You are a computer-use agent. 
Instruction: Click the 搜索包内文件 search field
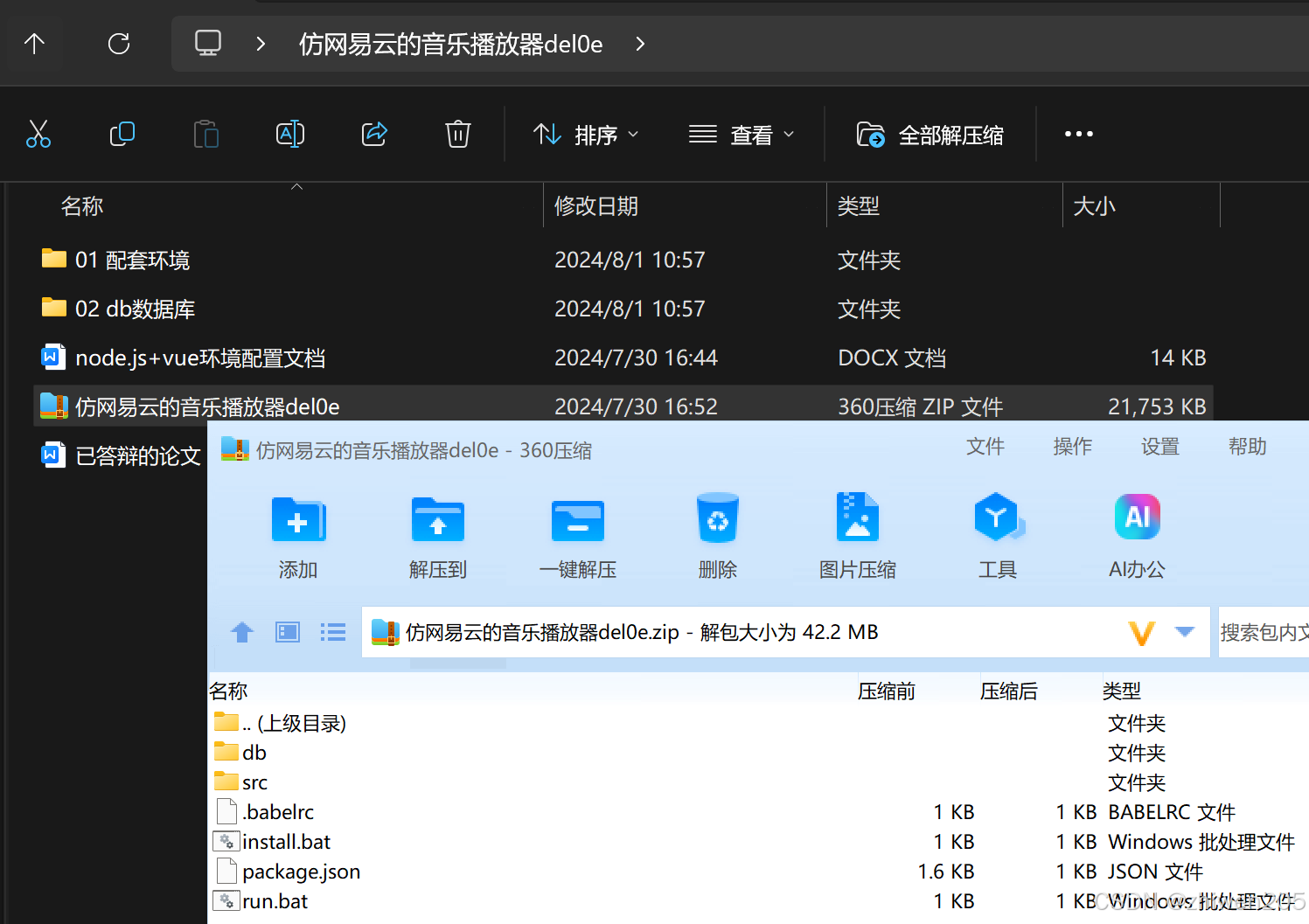(x=1264, y=632)
